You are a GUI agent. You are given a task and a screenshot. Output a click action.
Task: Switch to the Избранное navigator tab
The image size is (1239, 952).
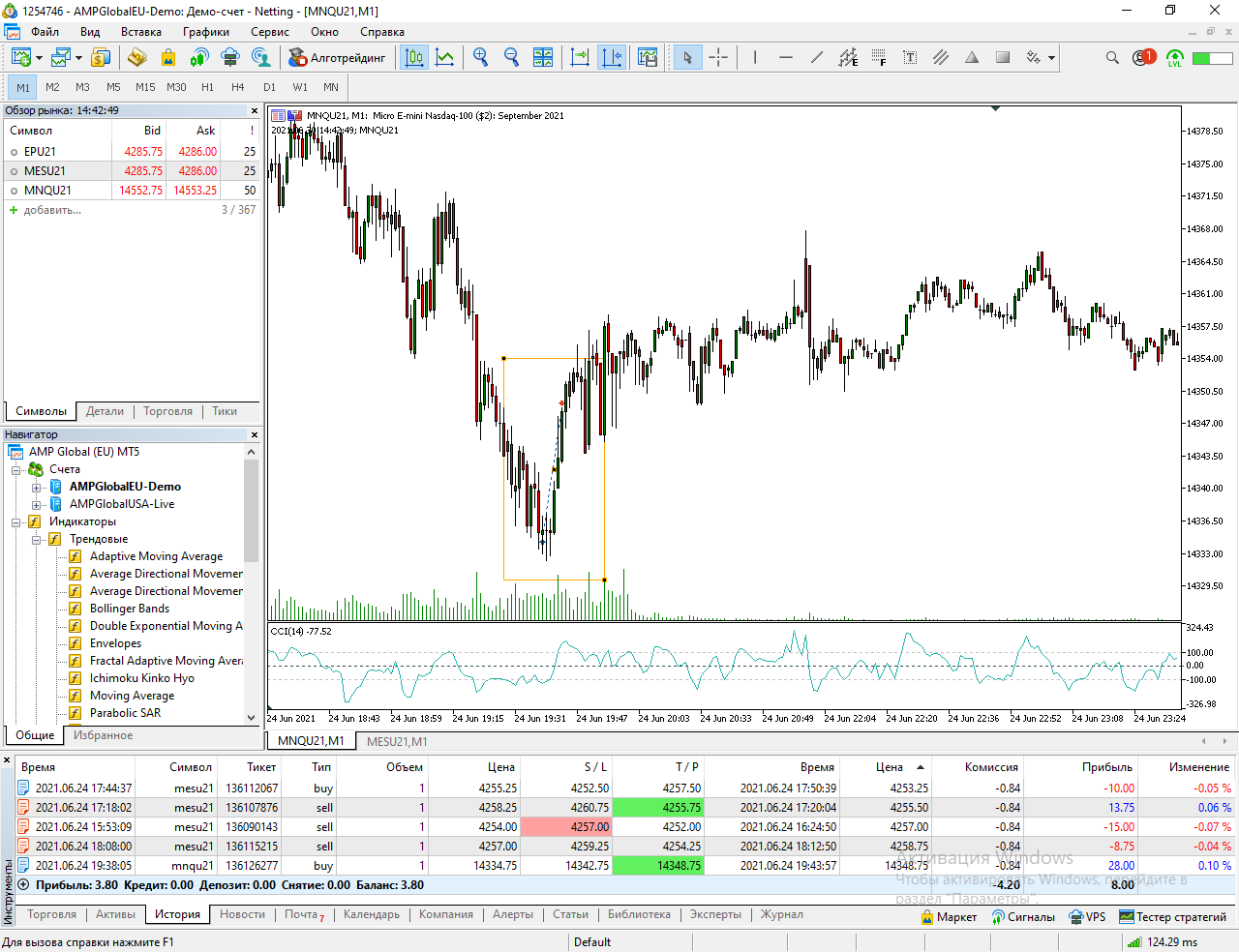tap(104, 735)
